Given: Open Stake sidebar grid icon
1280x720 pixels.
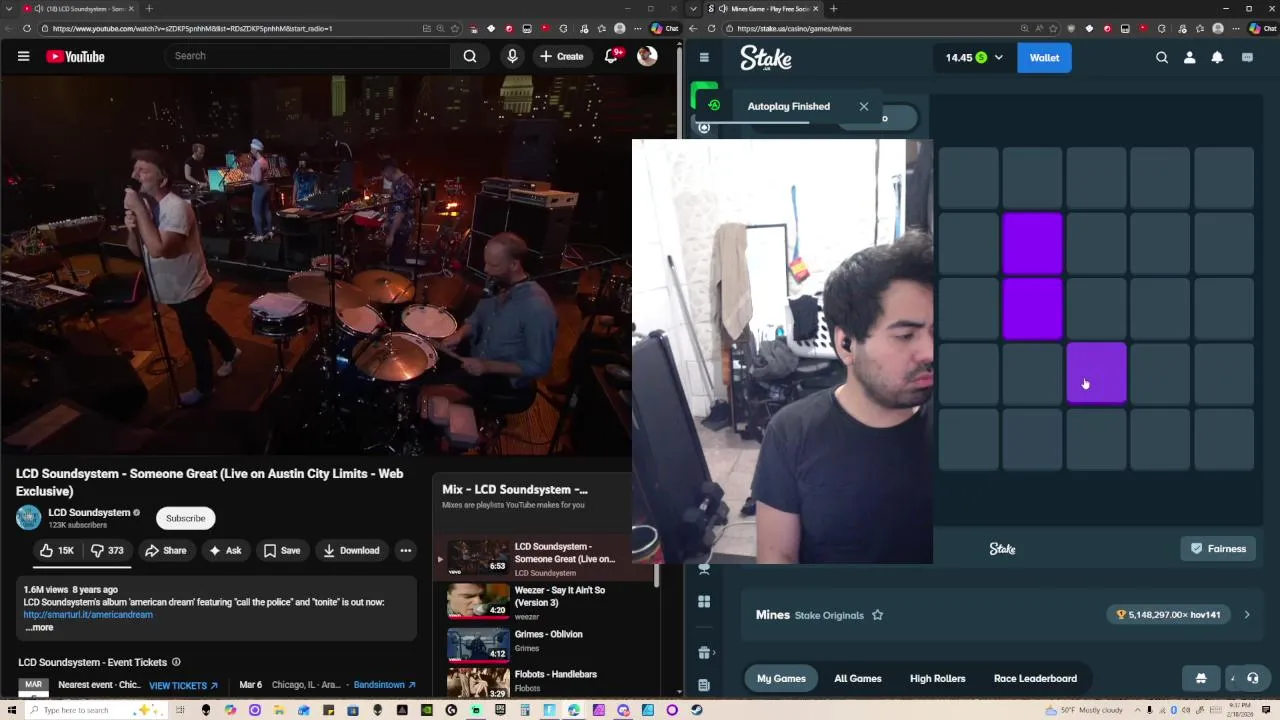Looking at the screenshot, I should (704, 601).
